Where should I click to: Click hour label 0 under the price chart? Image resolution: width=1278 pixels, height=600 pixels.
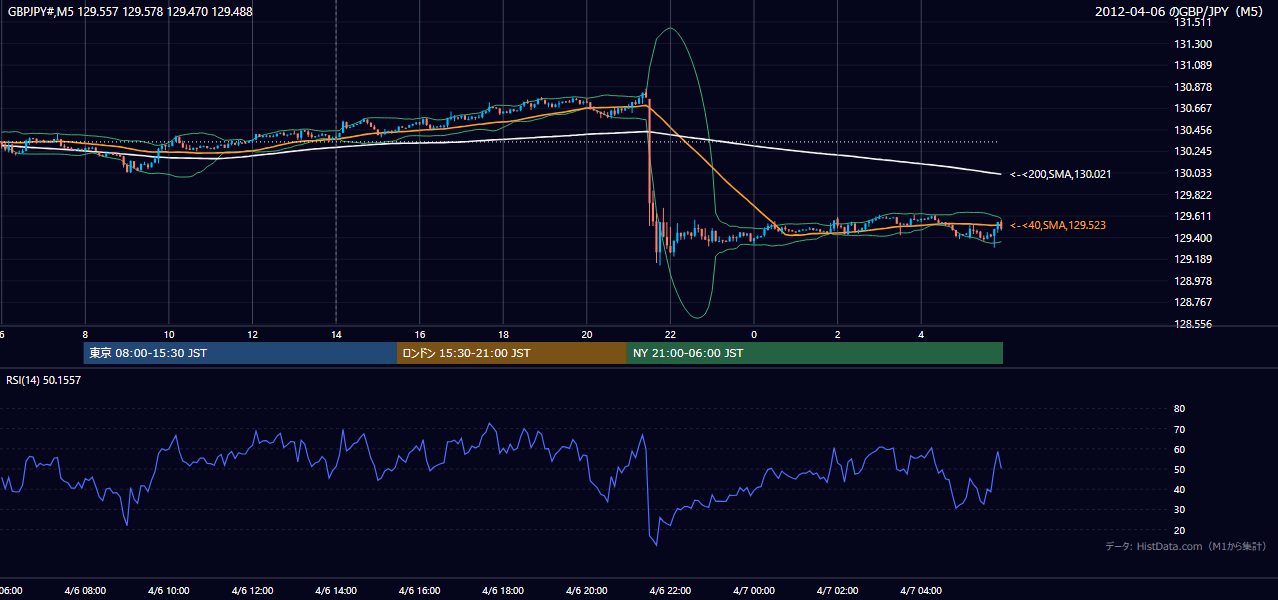pos(754,335)
